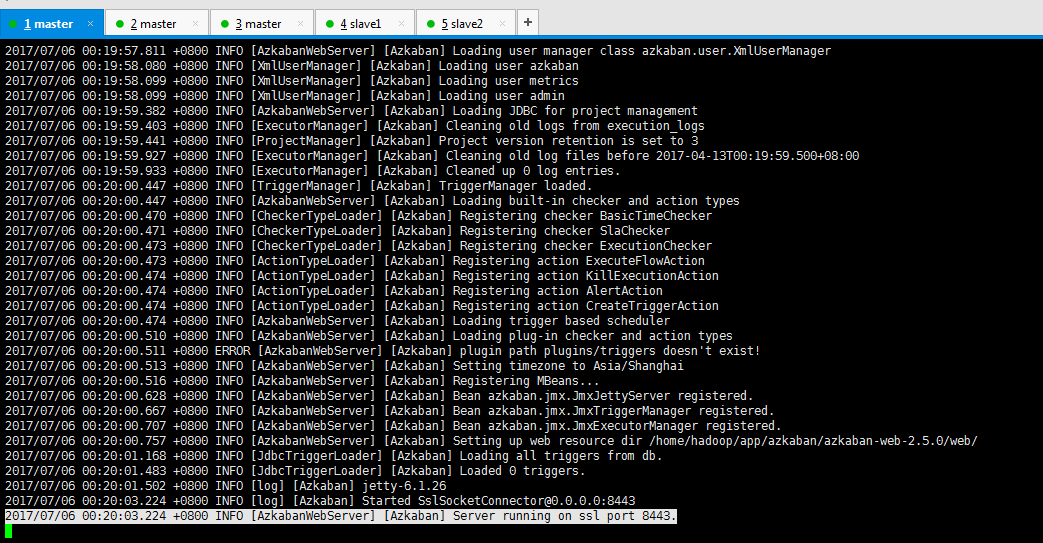Viewport: 1043px width, 543px height.
Task: Close the '1 master' tab
Action: coord(90,23)
